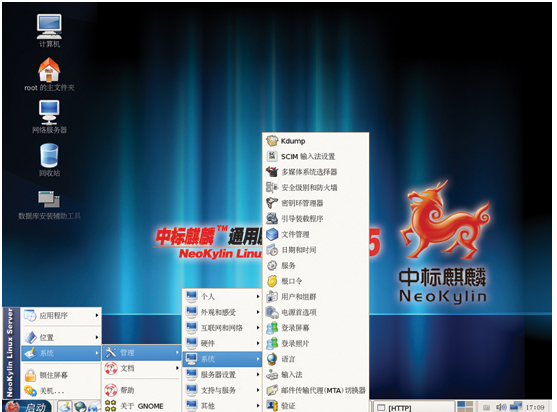Open 用户和组群 management
Screen dimensions: 557x412
click(x=315, y=297)
